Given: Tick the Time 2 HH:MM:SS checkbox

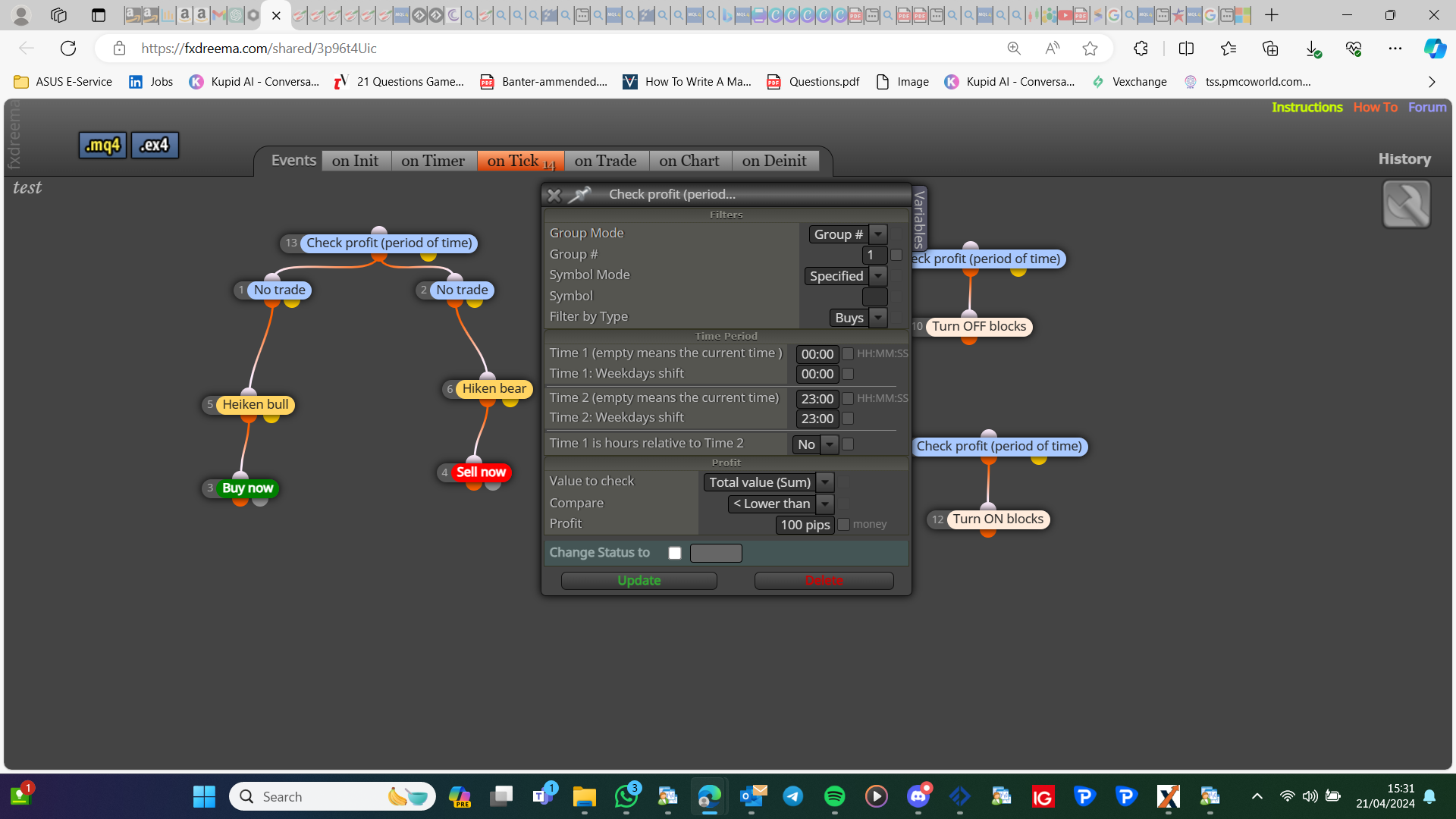Looking at the screenshot, I should pyautogui.click(x=848, y=398).
